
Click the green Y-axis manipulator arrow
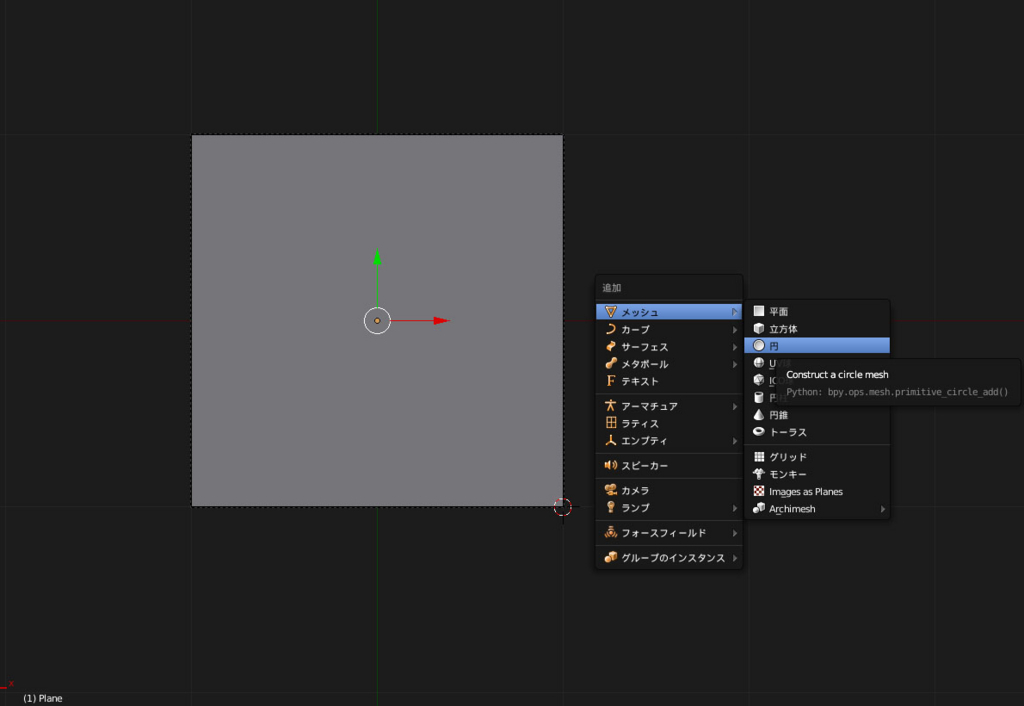(377, 257)
